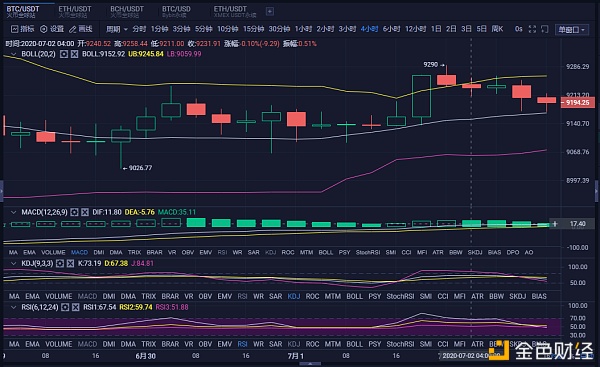Select the 30分钟 interval
Image resolution: width=600 pixels, height=367 pixels.
[x=279, y=29]
